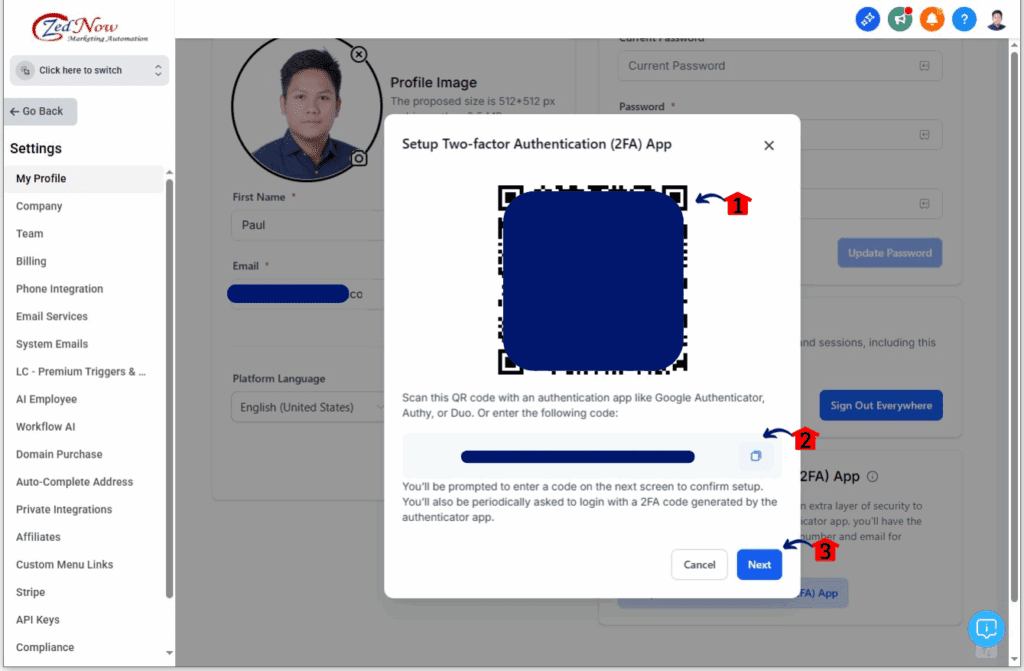
Task: Copy the 2FA secret code
Action: (x=756, y=456)
